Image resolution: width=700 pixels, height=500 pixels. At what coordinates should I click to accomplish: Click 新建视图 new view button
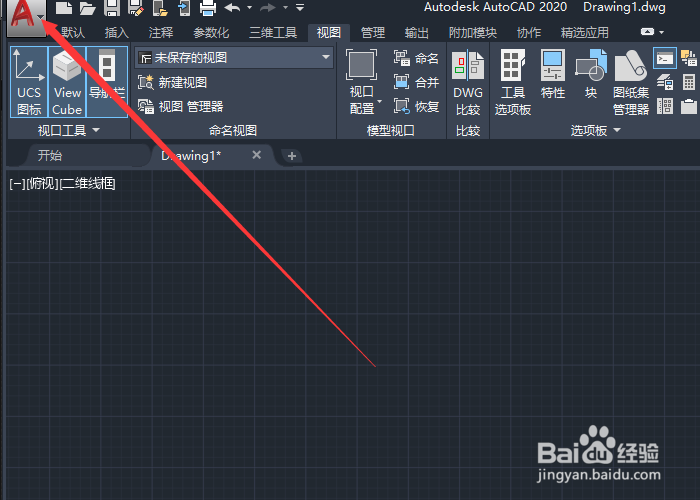pos(172,83)
